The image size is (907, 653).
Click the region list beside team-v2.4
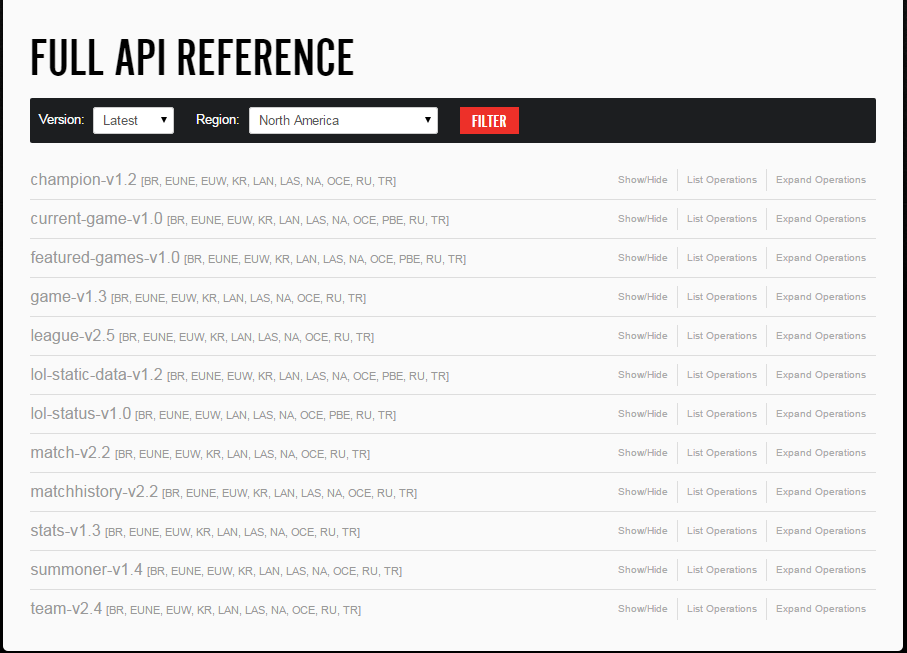click(x=233, y=610)
